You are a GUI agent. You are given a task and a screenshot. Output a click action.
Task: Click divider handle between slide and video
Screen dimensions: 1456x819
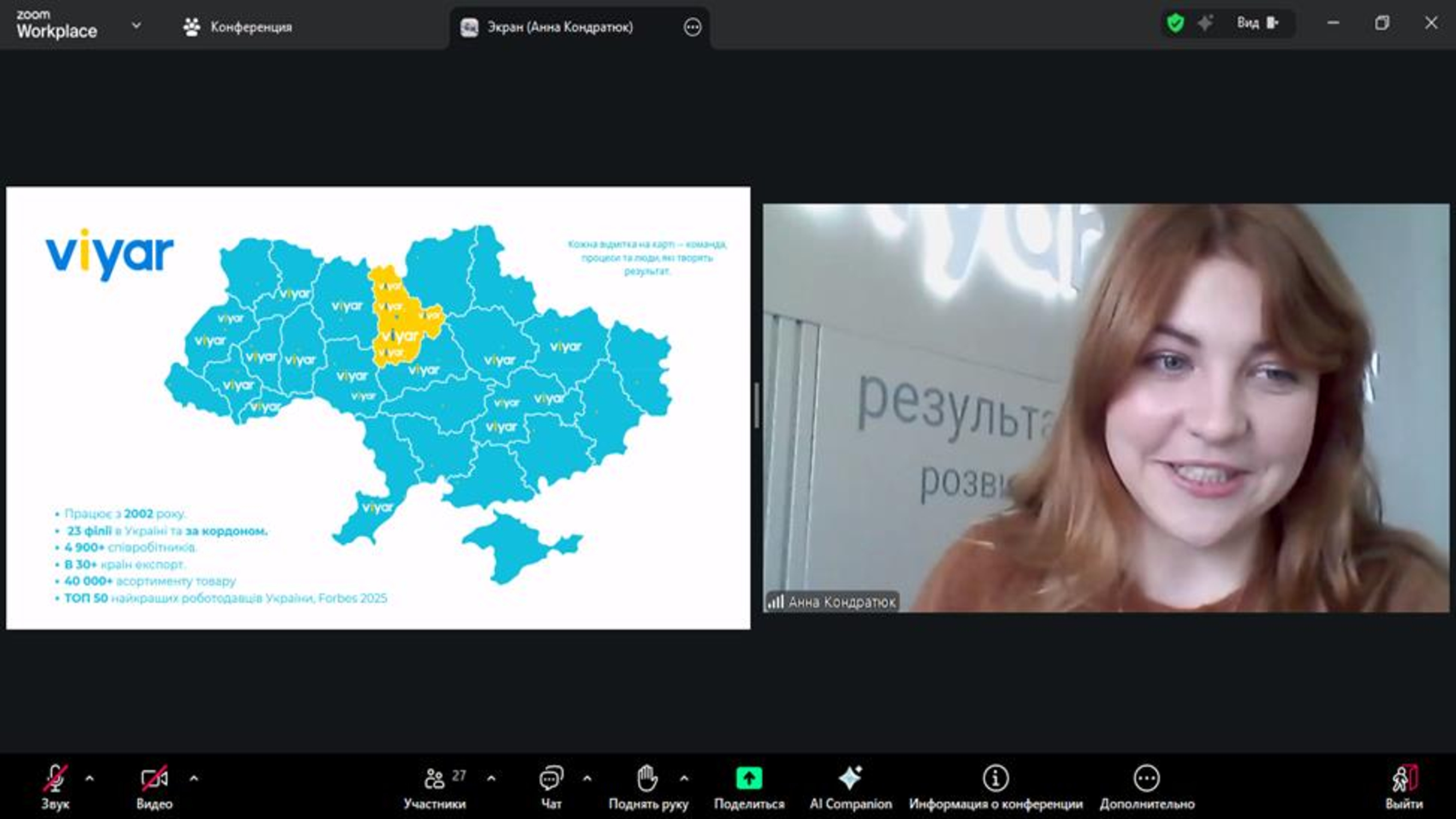[757, 406]
